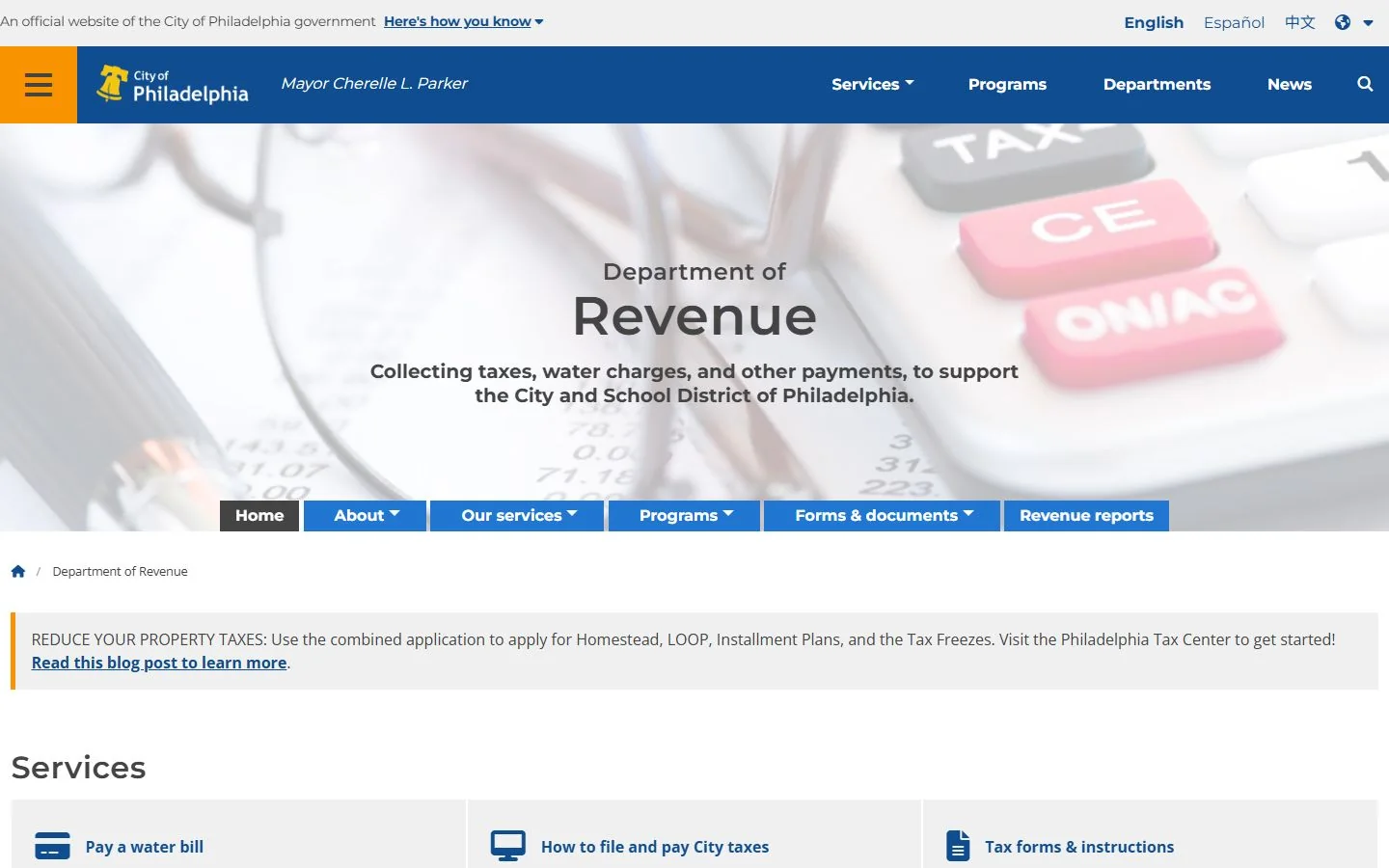Screen dimensions: 1389x868
Task: Click the document icon beside Tax forms
Action: point(958,846)
